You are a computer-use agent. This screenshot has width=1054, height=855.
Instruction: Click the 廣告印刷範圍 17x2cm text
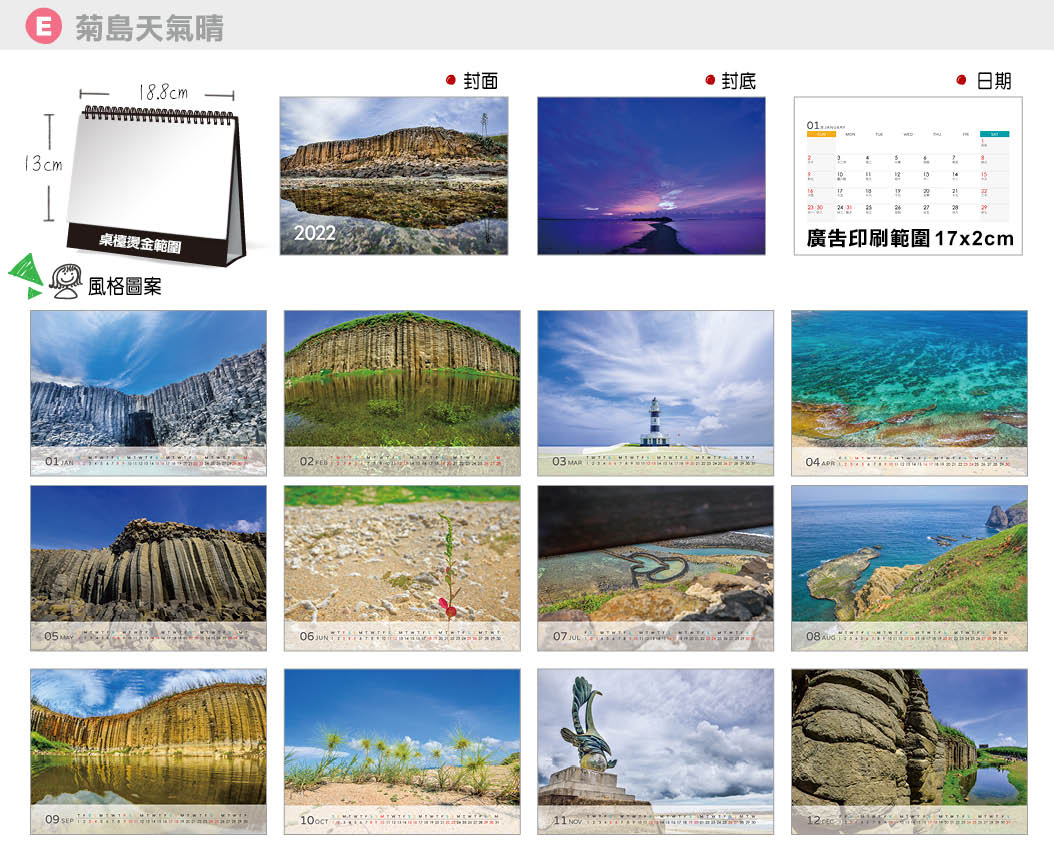pos(910,239)
